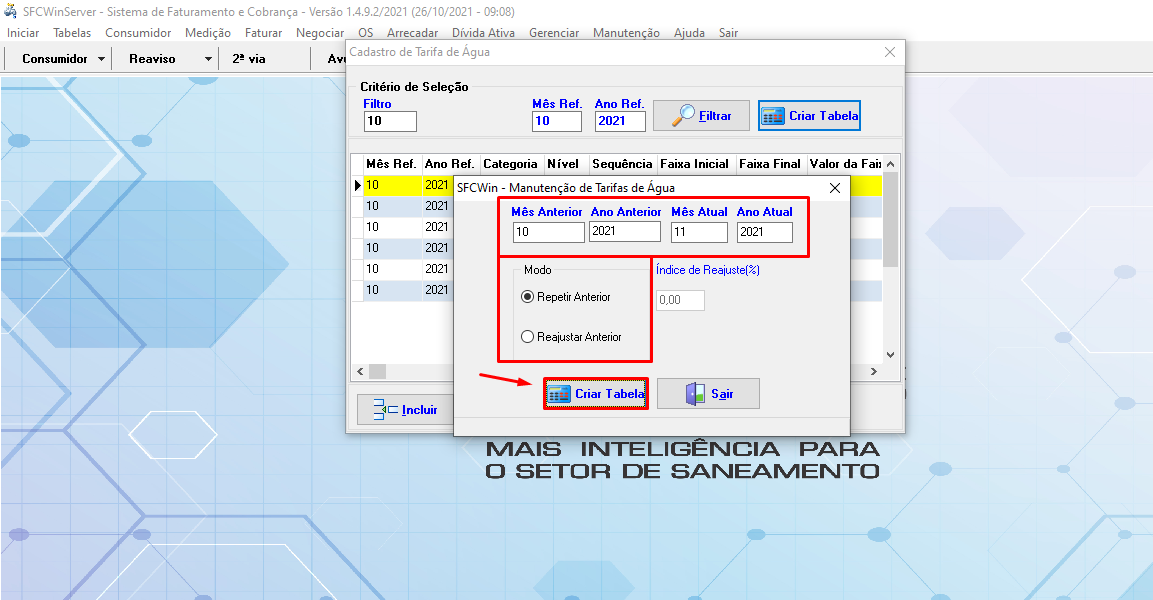
Task: Click Criar Tabela button beside Filtrar
Action: point(809,116)
